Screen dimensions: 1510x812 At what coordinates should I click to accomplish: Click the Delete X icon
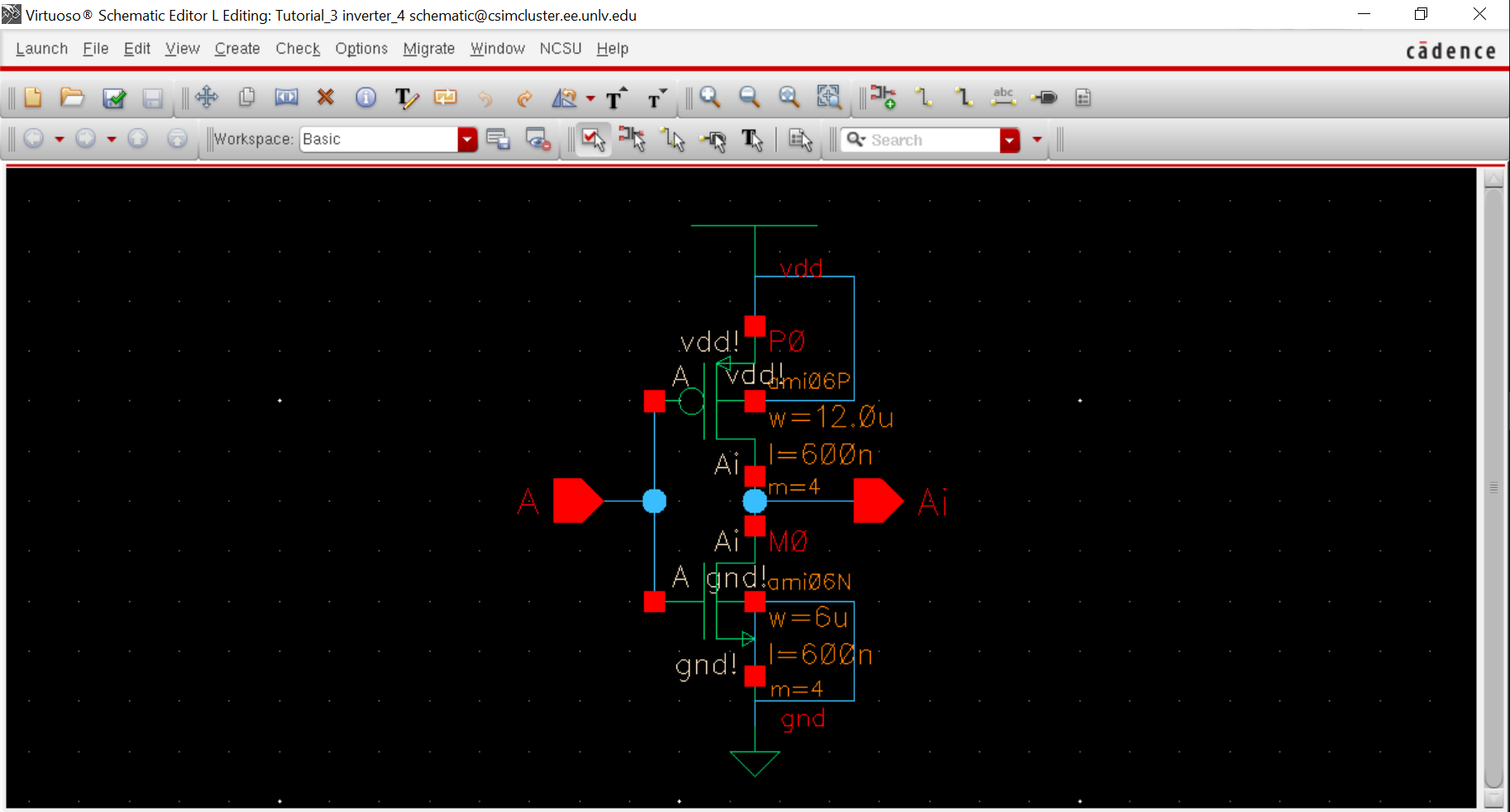point(325,98)
